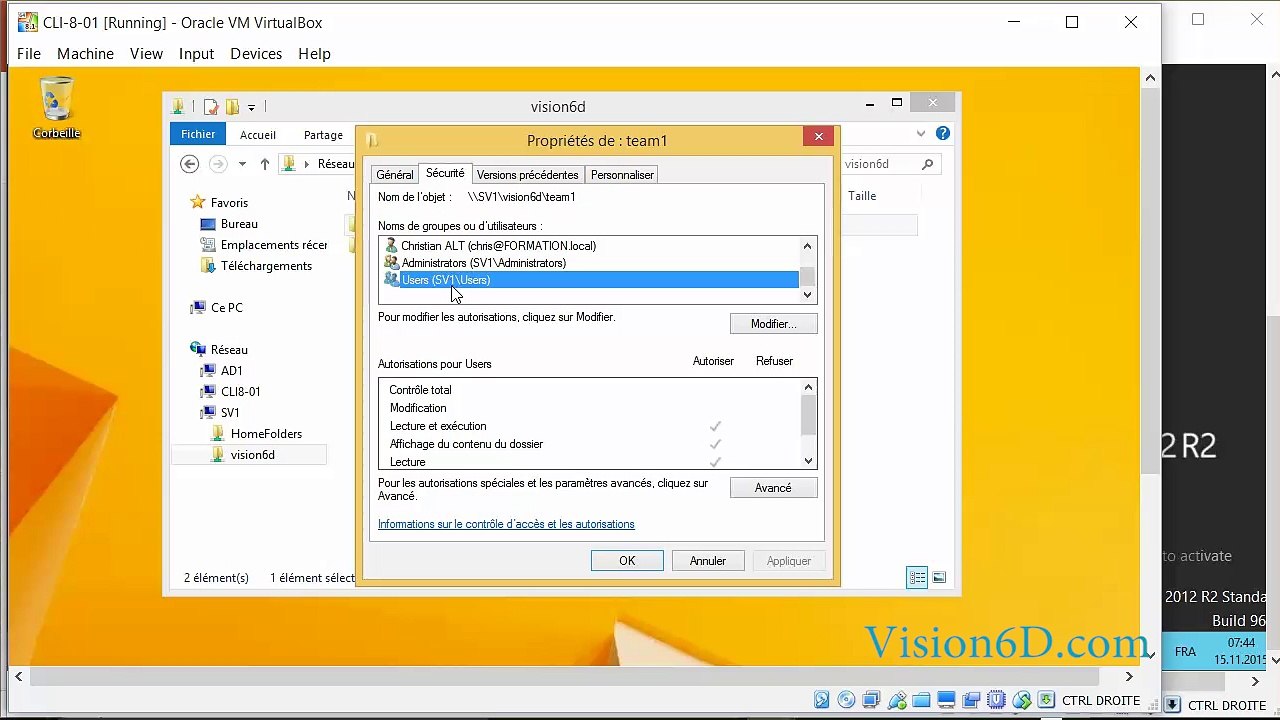Viewport: 1280px width, 720px height.
Task: Open the Help menu in VirtualBox
Action: [x=314, y=54]
